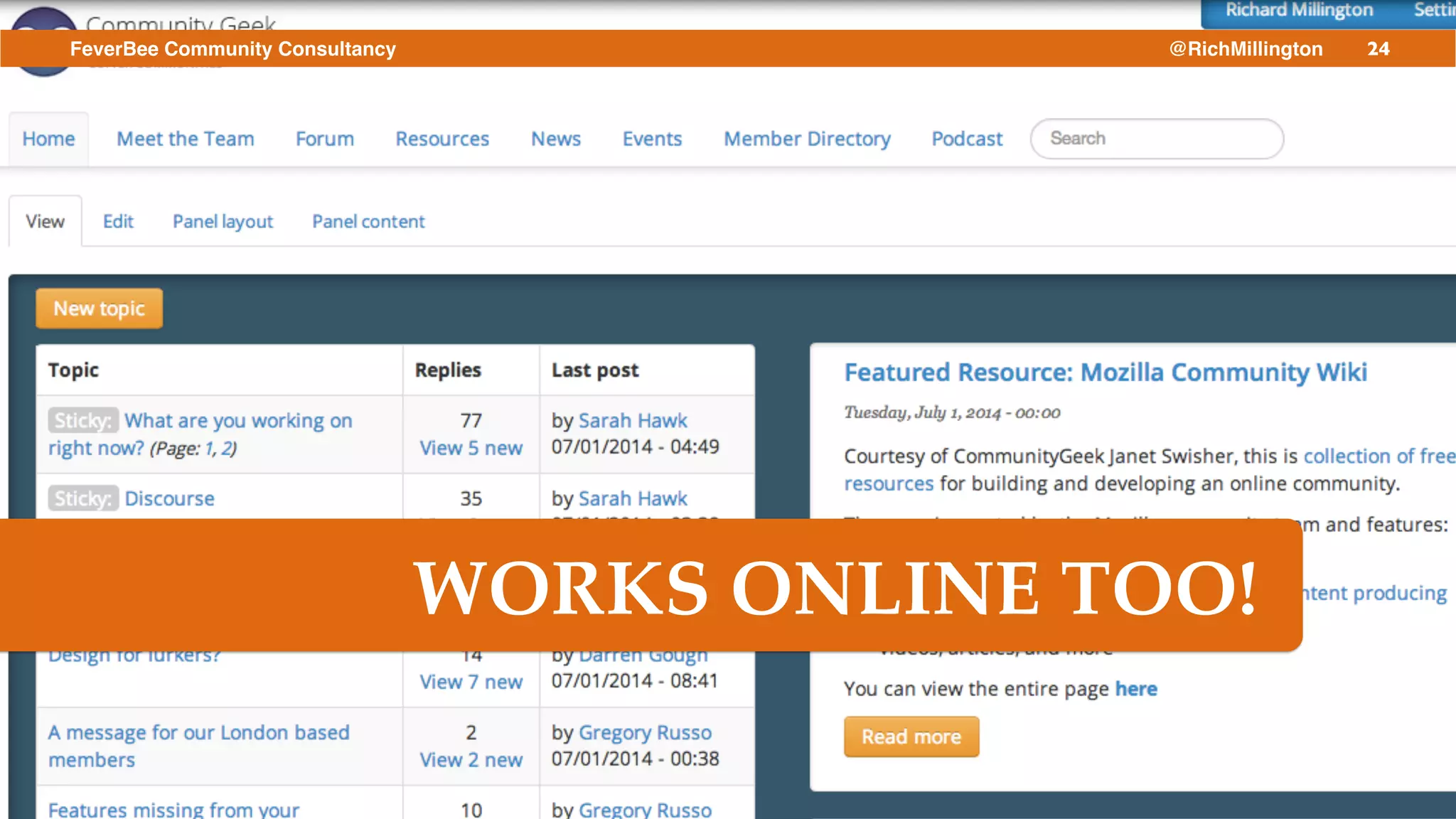This screenshot has width=1456, height=819.
Task: Open Featured Resource Mozilla Community Wiki title
Action: (x=1106, y=372)
